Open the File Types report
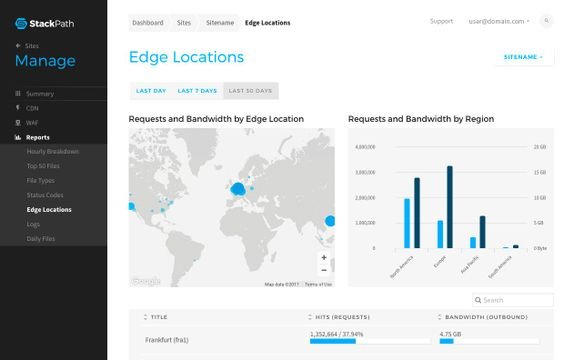This screenshot has height=360, width=574. point(41,181)
